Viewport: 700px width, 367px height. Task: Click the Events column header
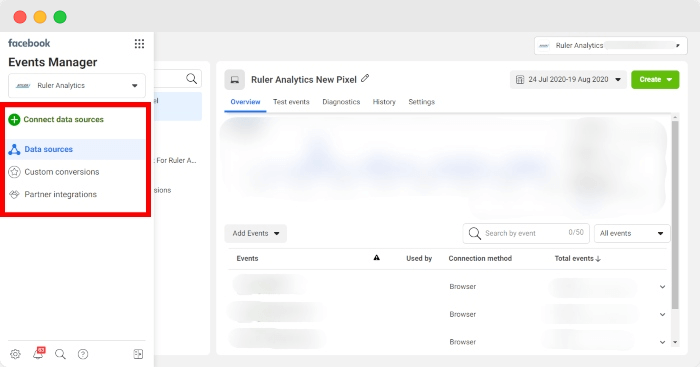pos(247,259)
